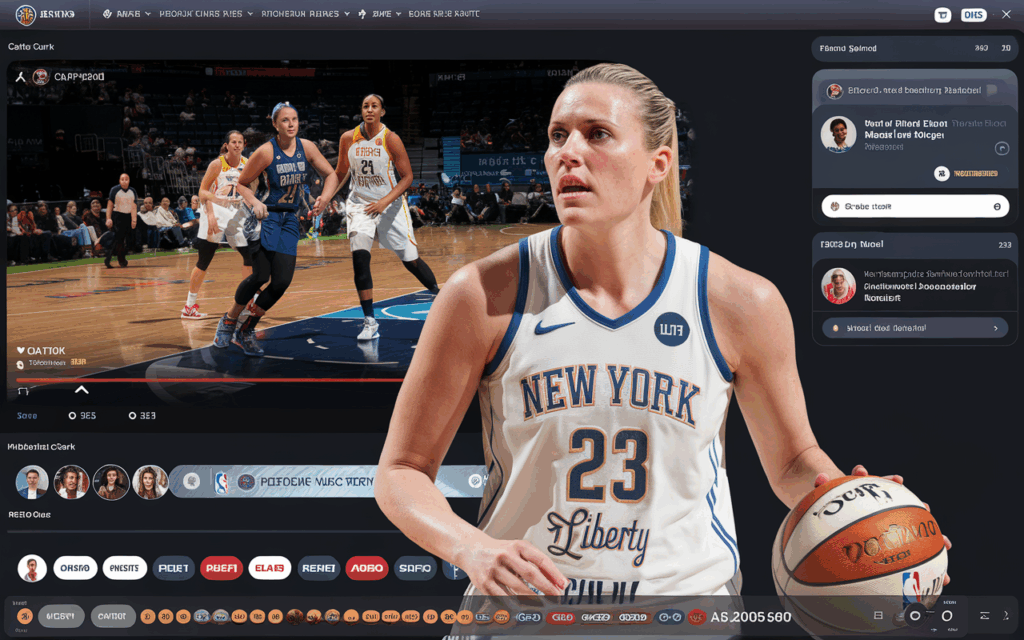1024x640 pixels.
Task: Click the second avatar in the people row
Action: pyautogui.click(x=71, y=482)
